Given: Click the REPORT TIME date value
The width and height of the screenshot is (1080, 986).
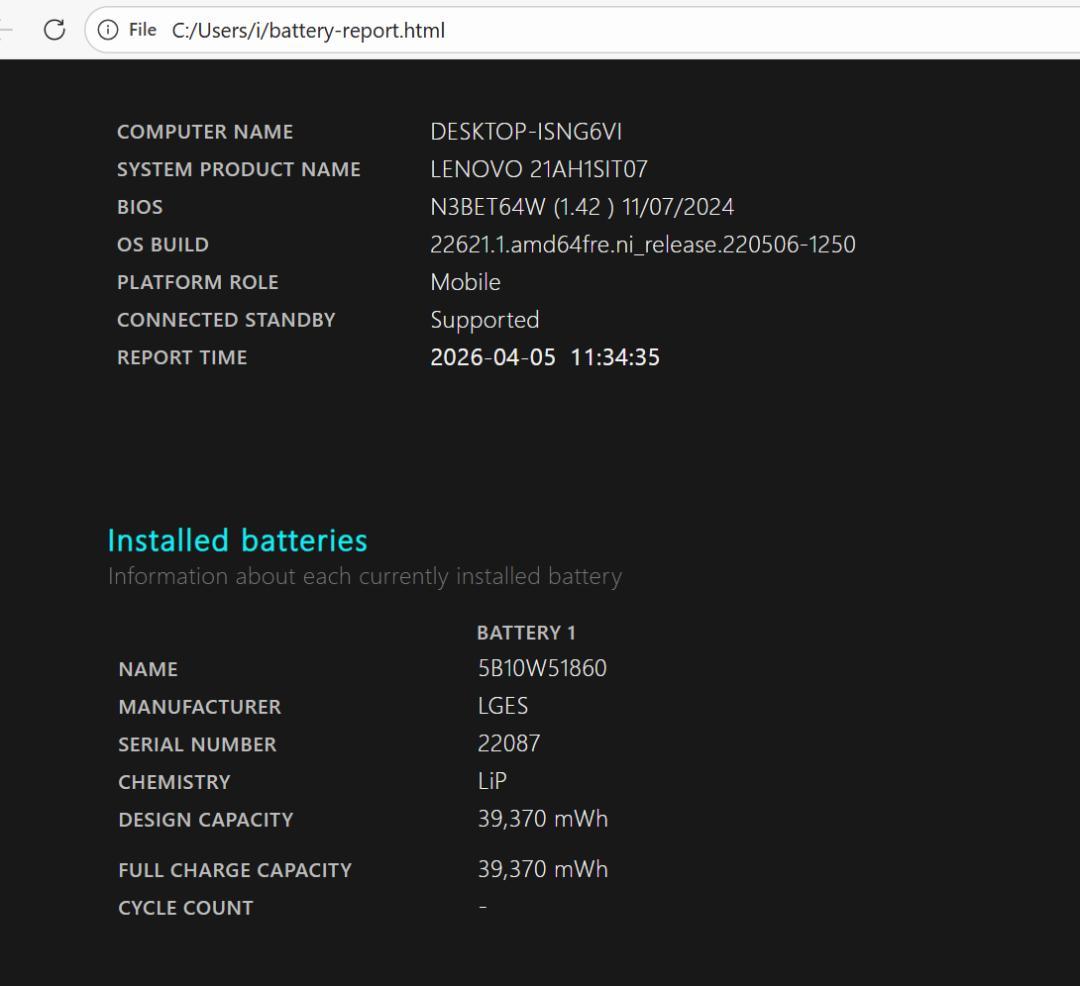Looking at the screenshot, I should point(544,357).
